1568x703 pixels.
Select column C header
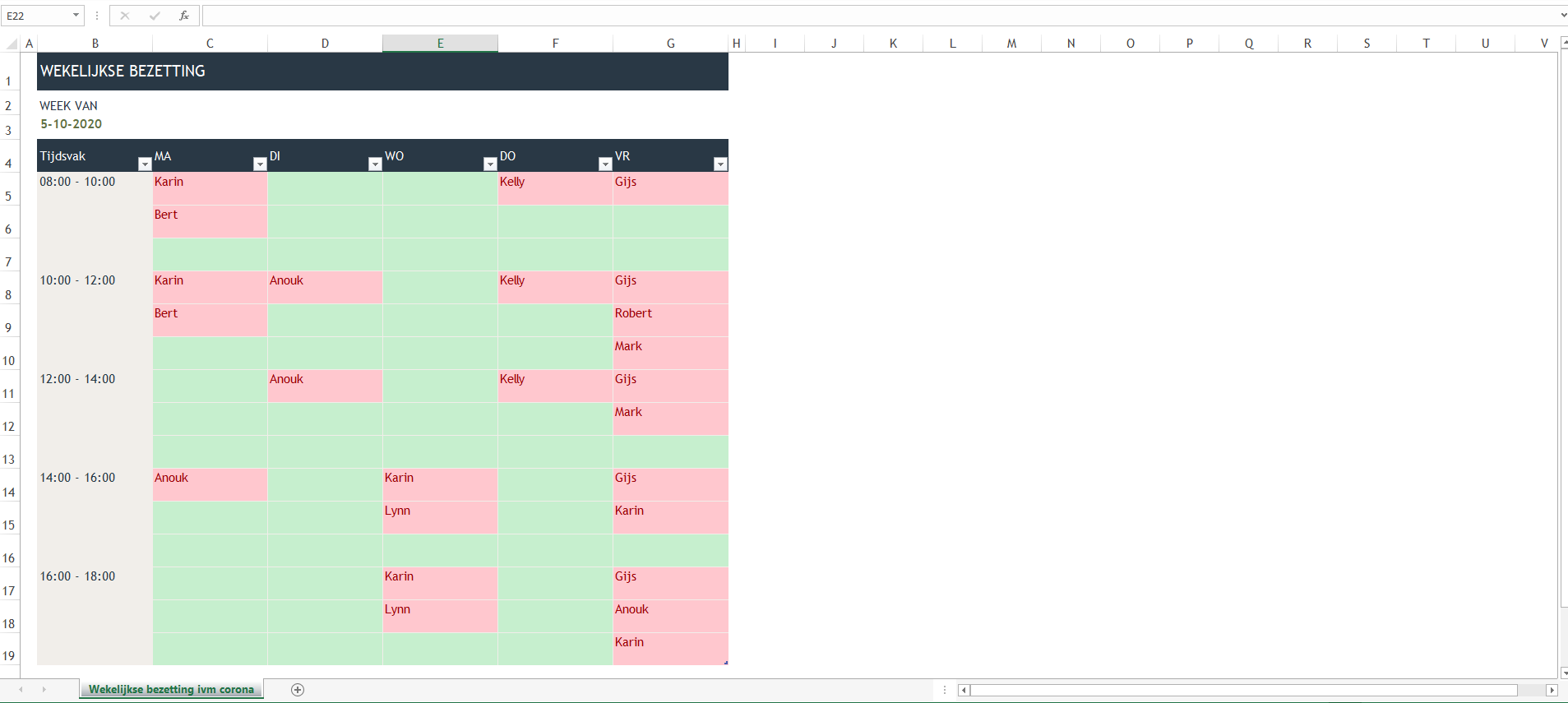[x=210, y=44]
